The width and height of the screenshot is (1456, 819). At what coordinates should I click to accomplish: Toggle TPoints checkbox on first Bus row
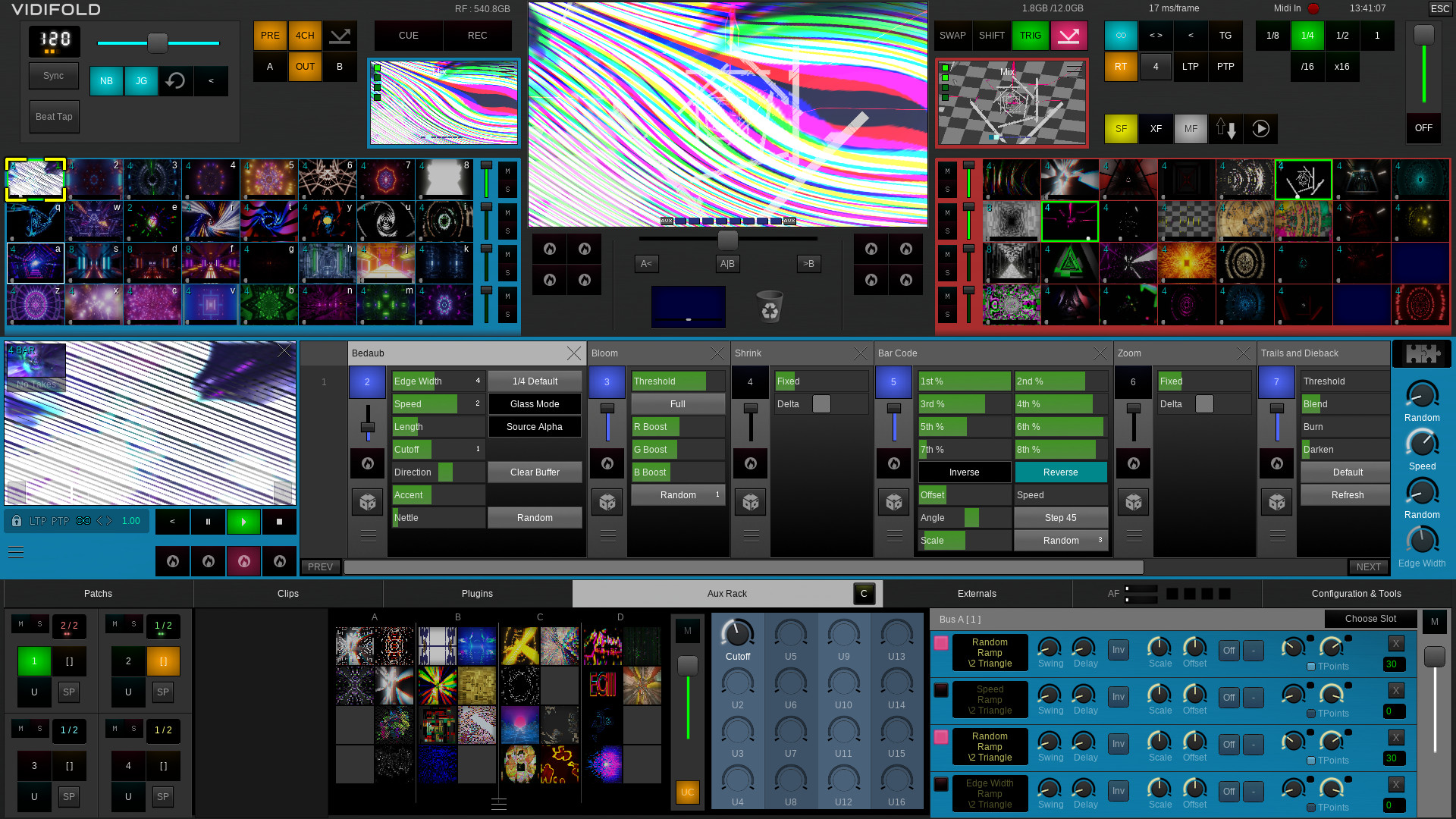1311,667
